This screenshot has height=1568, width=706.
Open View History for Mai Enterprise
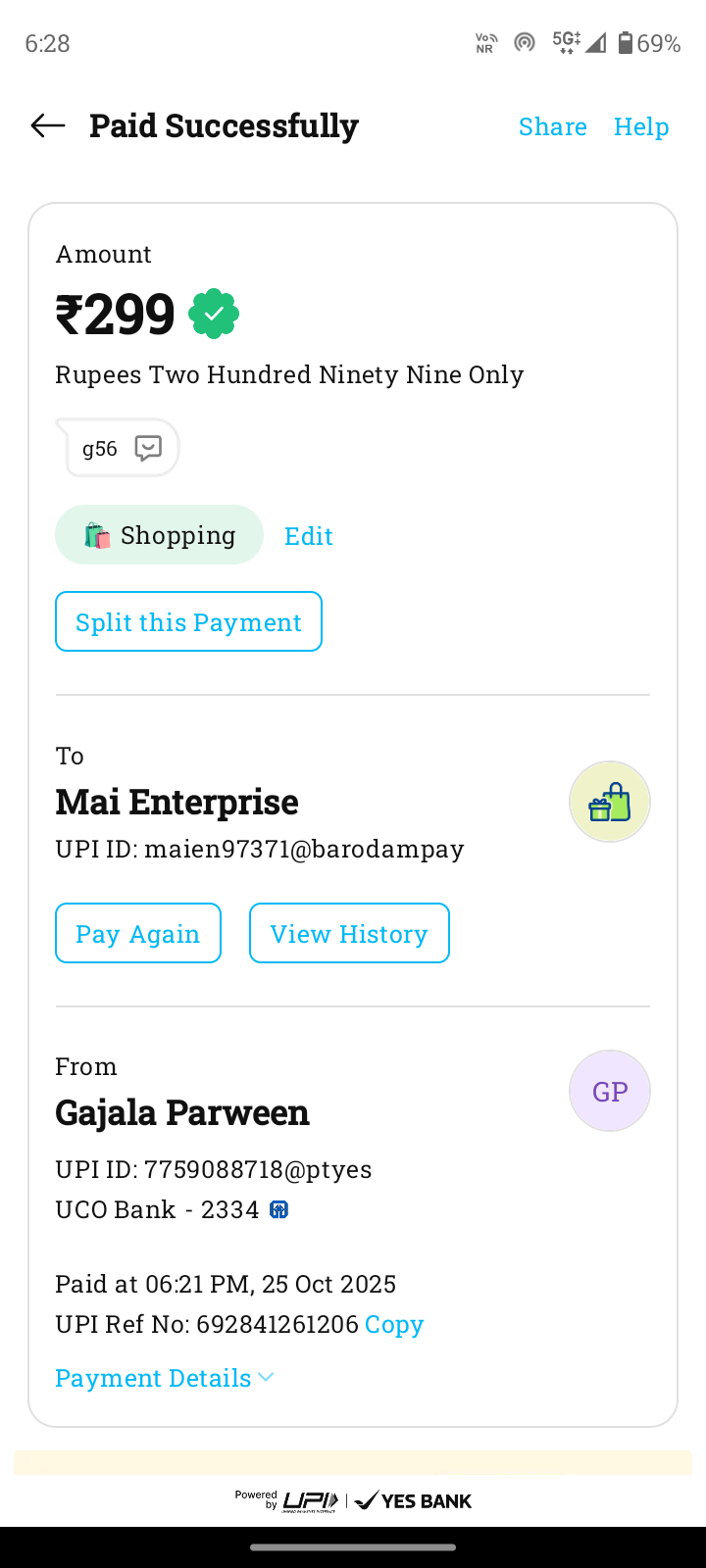tap(349, 933)
